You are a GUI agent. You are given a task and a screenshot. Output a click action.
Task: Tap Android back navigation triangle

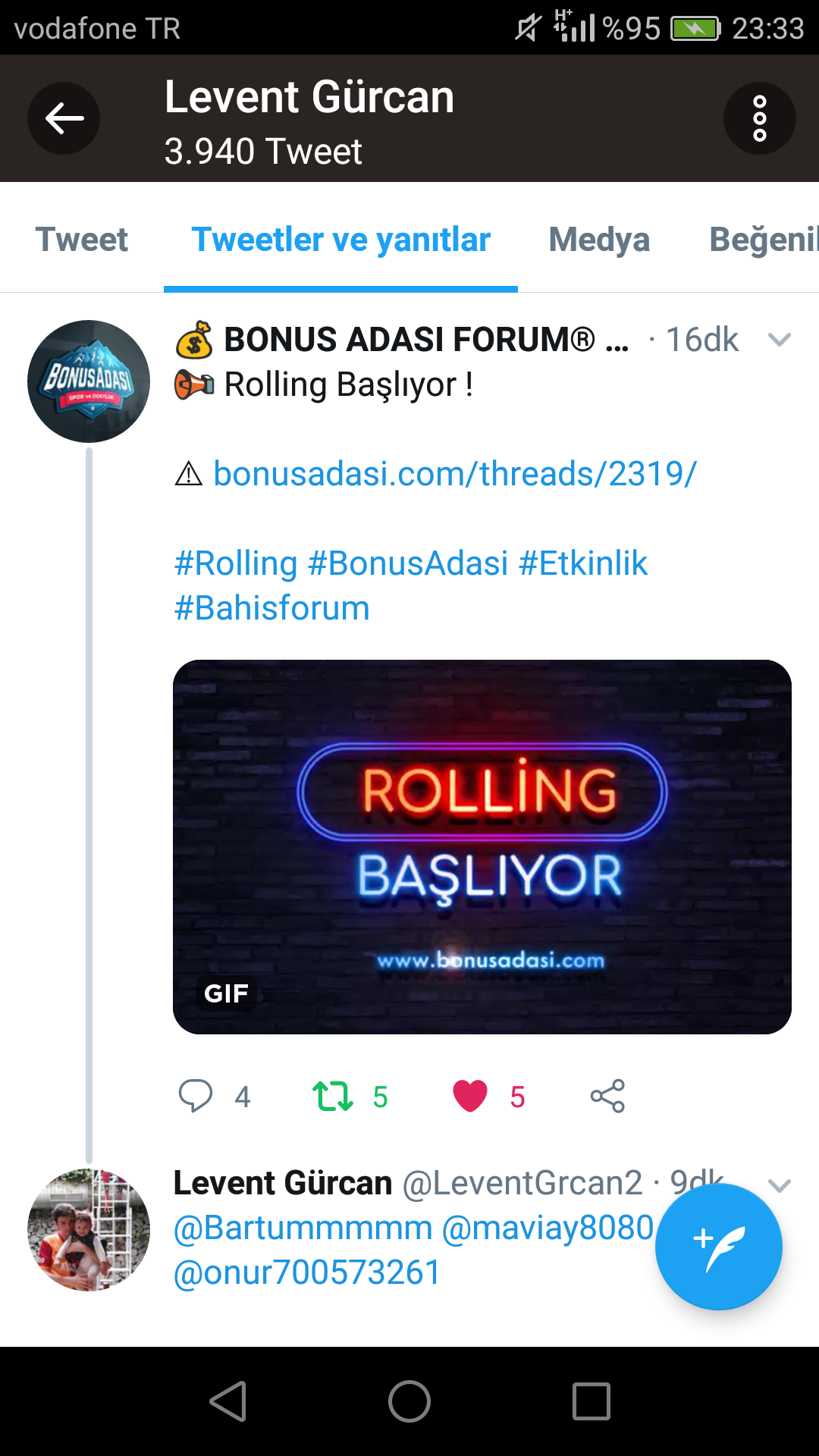tap(228, 1401)
